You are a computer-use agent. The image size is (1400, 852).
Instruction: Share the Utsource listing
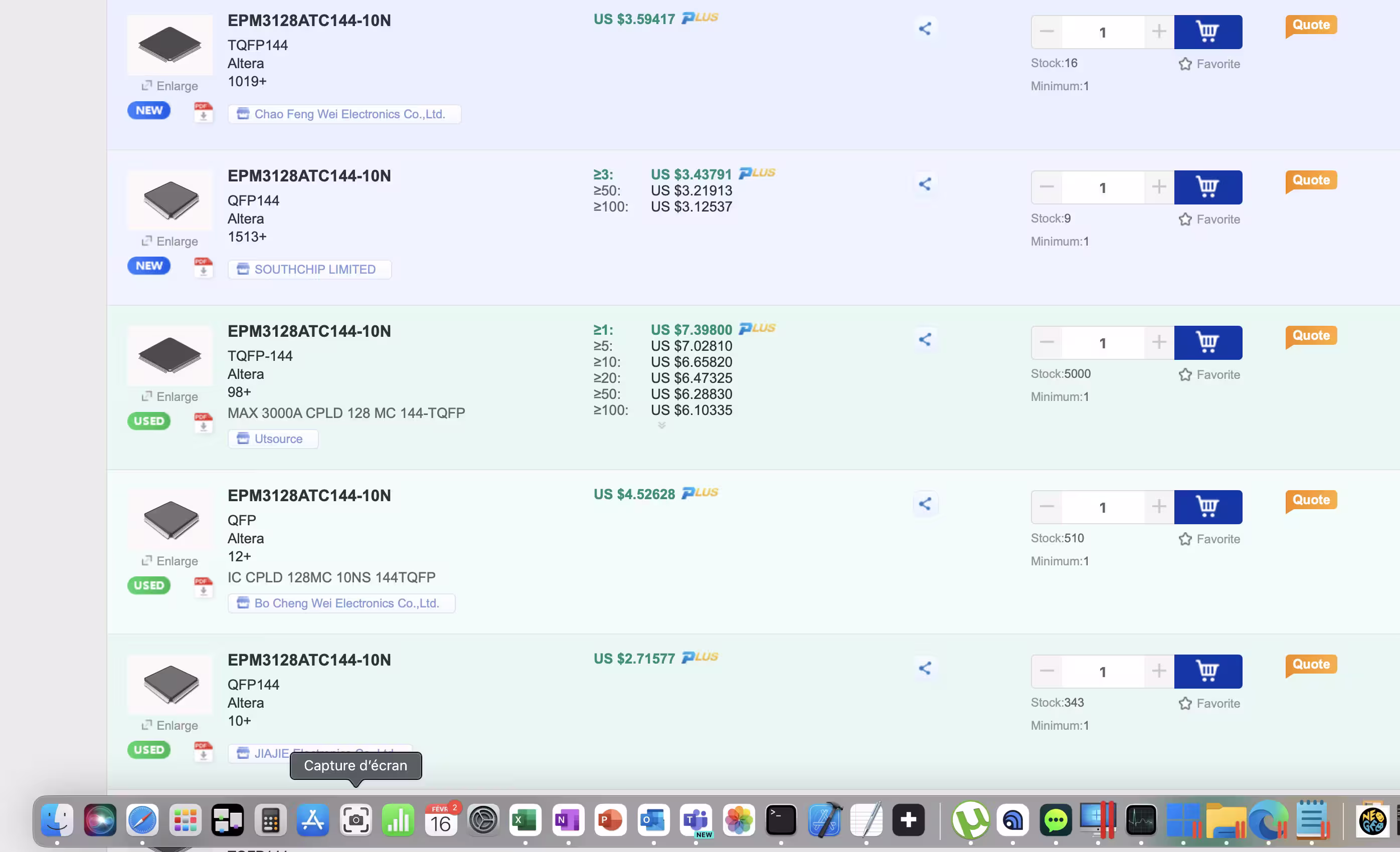925,340
